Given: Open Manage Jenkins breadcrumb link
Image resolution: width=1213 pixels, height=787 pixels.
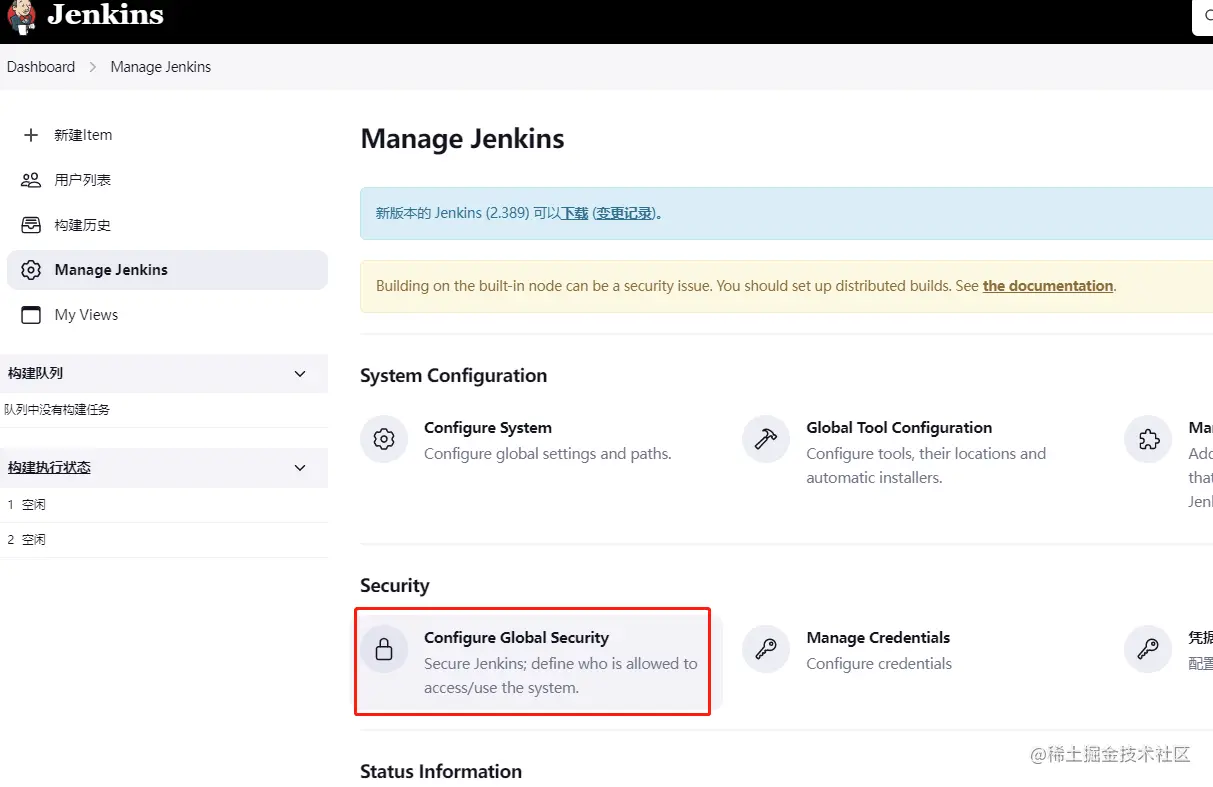Looking at the screenshot, I should 161,67.
